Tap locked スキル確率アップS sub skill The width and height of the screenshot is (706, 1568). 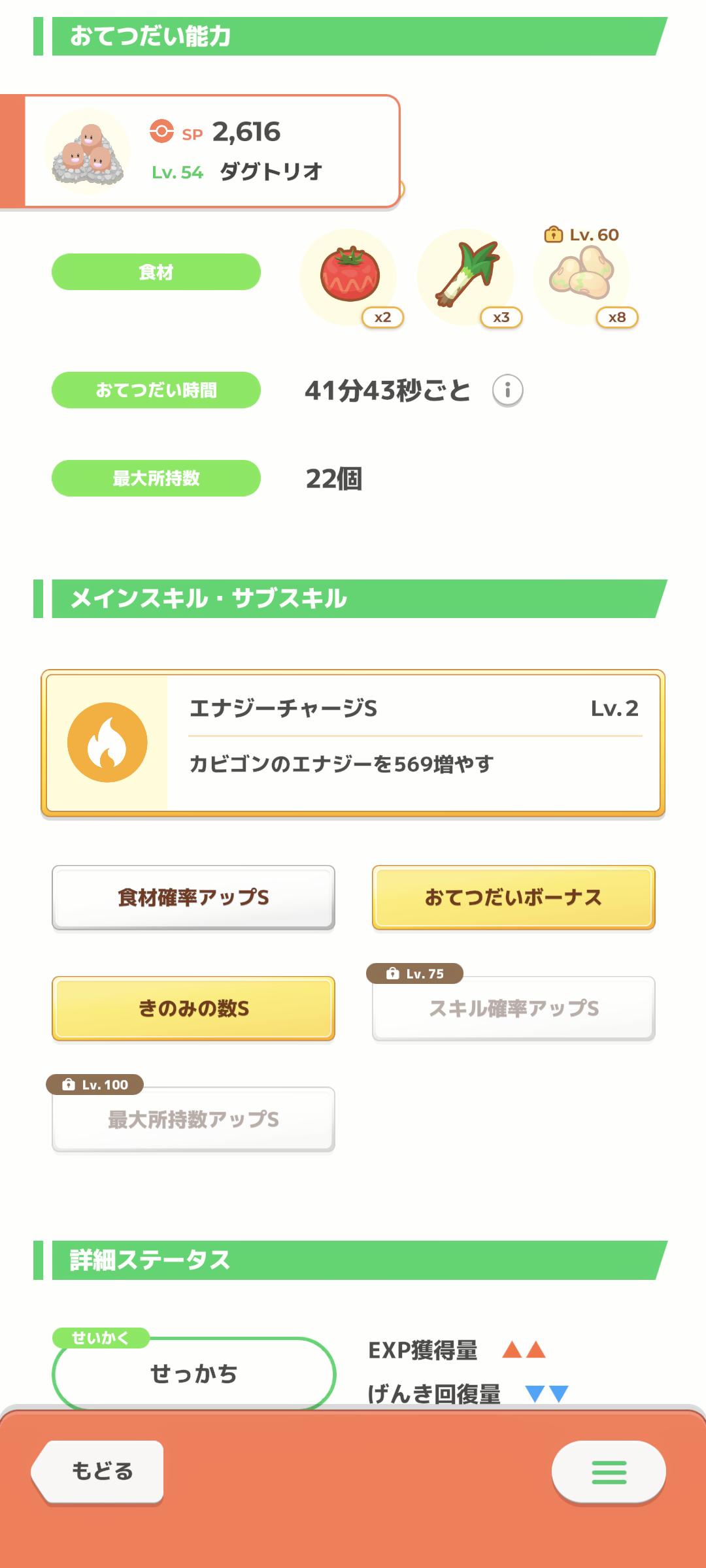tap(513, 1008)
